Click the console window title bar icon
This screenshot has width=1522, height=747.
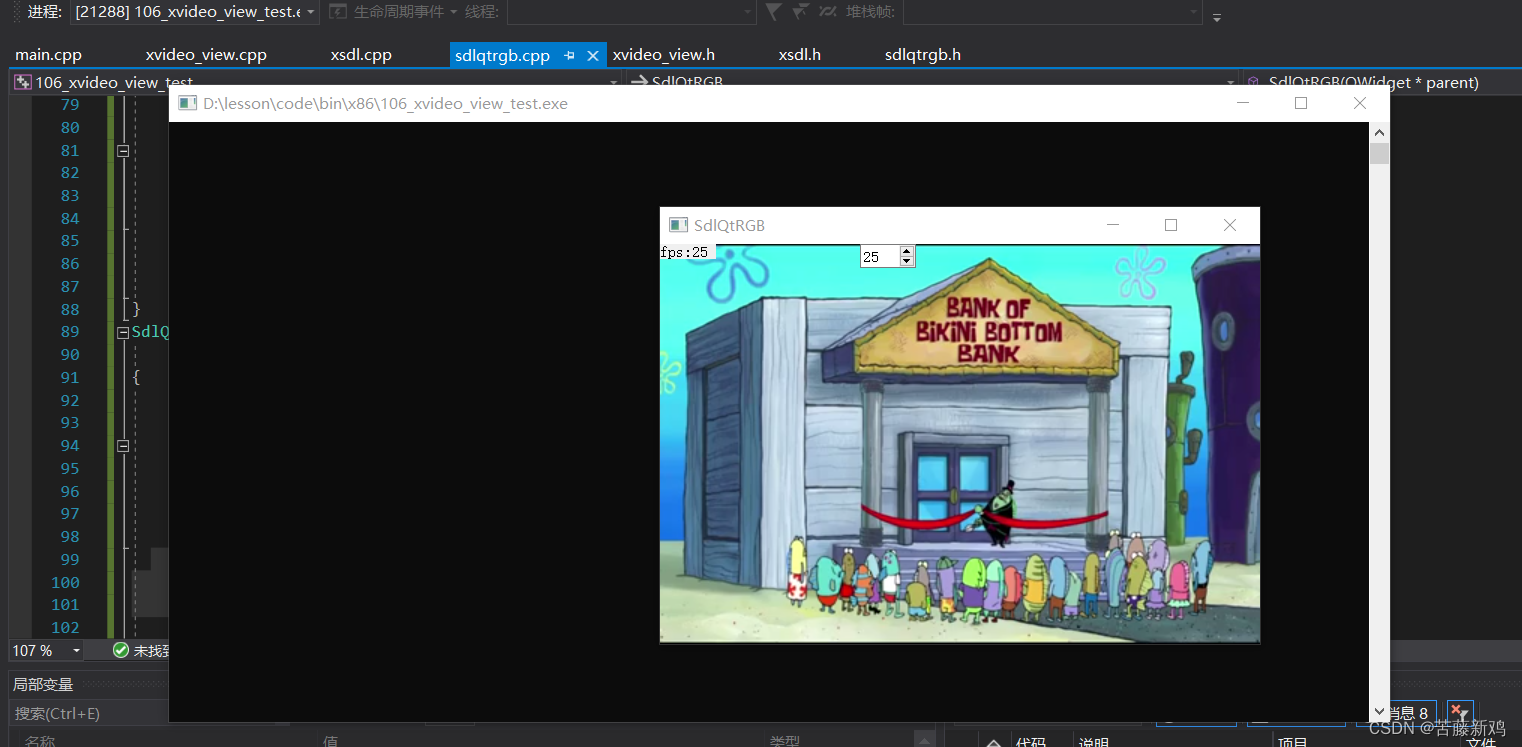[187, 103]
